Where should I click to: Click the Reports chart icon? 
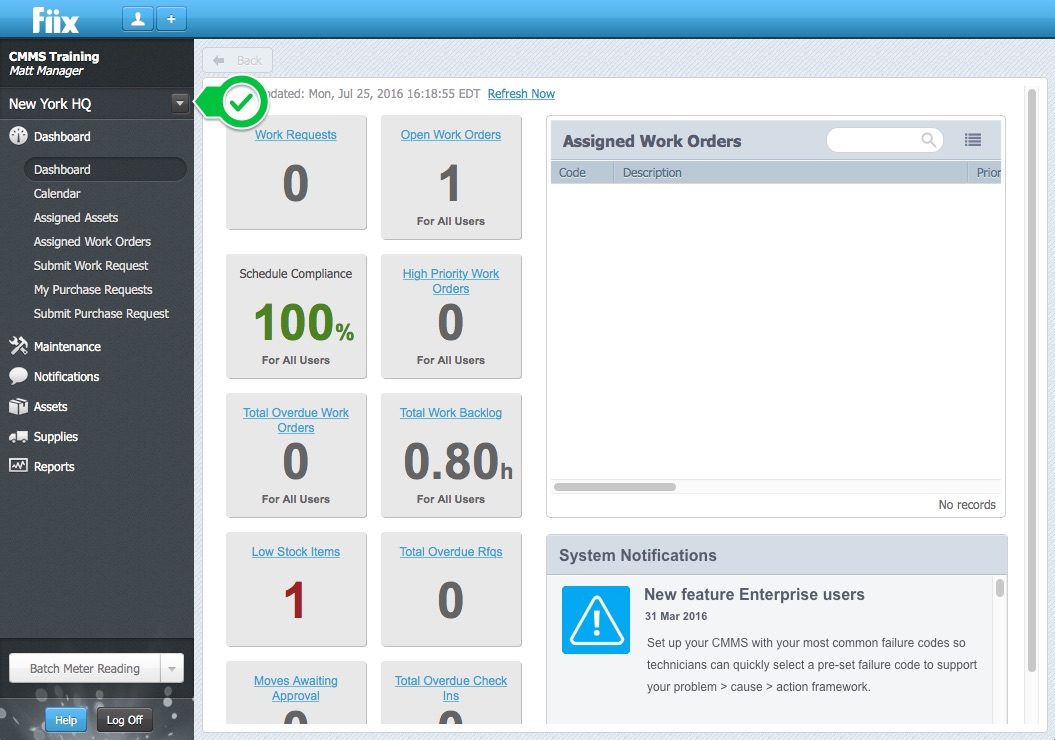click(18, 466)
